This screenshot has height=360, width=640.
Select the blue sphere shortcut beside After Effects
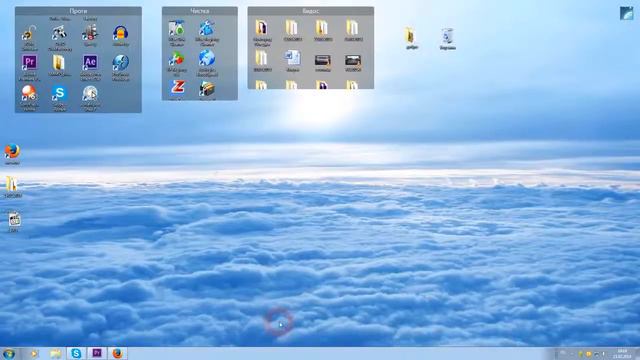[120, 62]
